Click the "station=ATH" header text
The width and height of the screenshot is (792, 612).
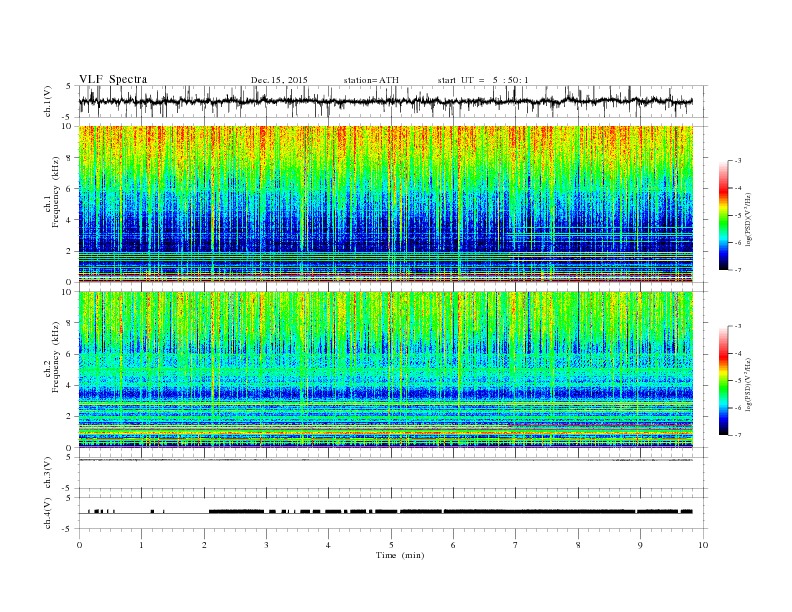tap(371, 80)
